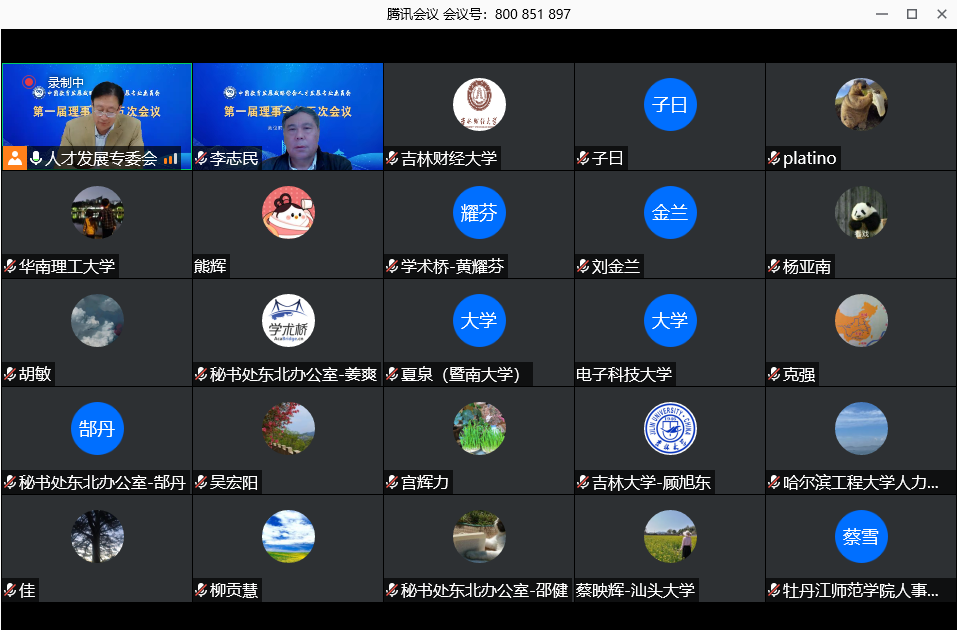Click the muted mic icon beside 胡敏
The width and height of the screenshot is (957, 630).
[10, 374]
